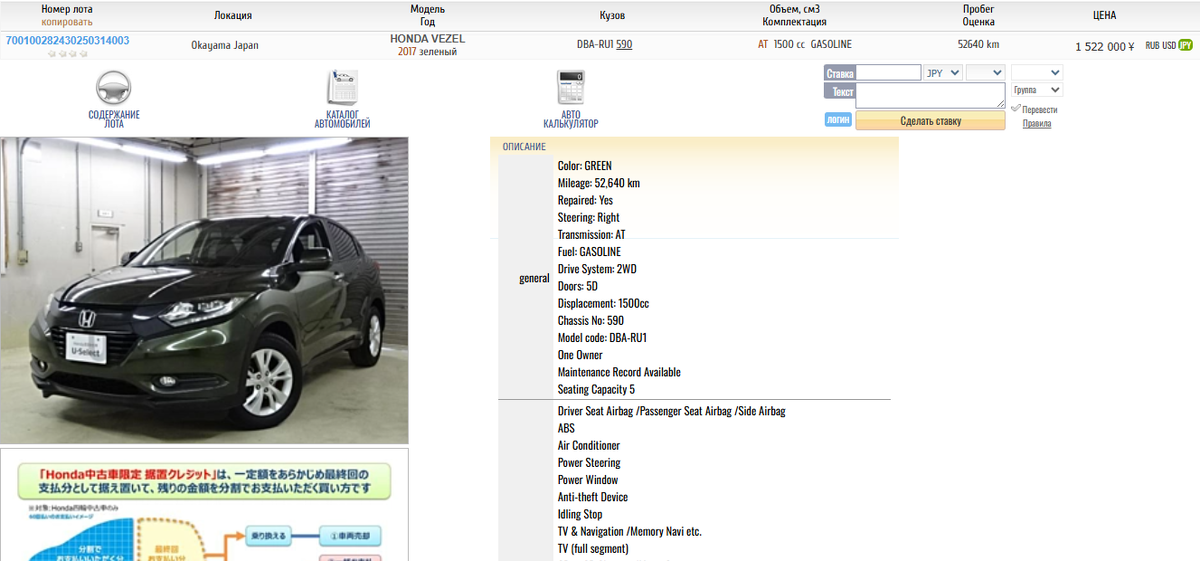Open the blank dropdown above Группа

point(1037,73)
